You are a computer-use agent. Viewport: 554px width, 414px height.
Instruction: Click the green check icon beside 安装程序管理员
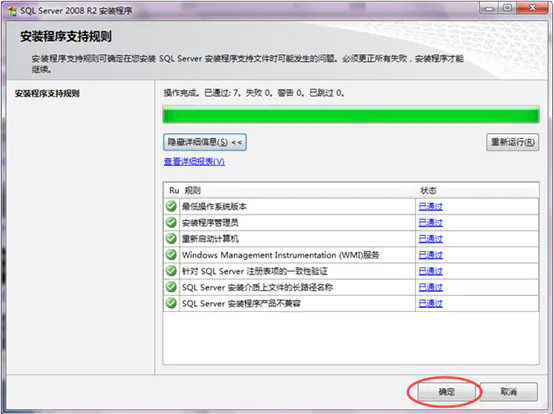171,222
